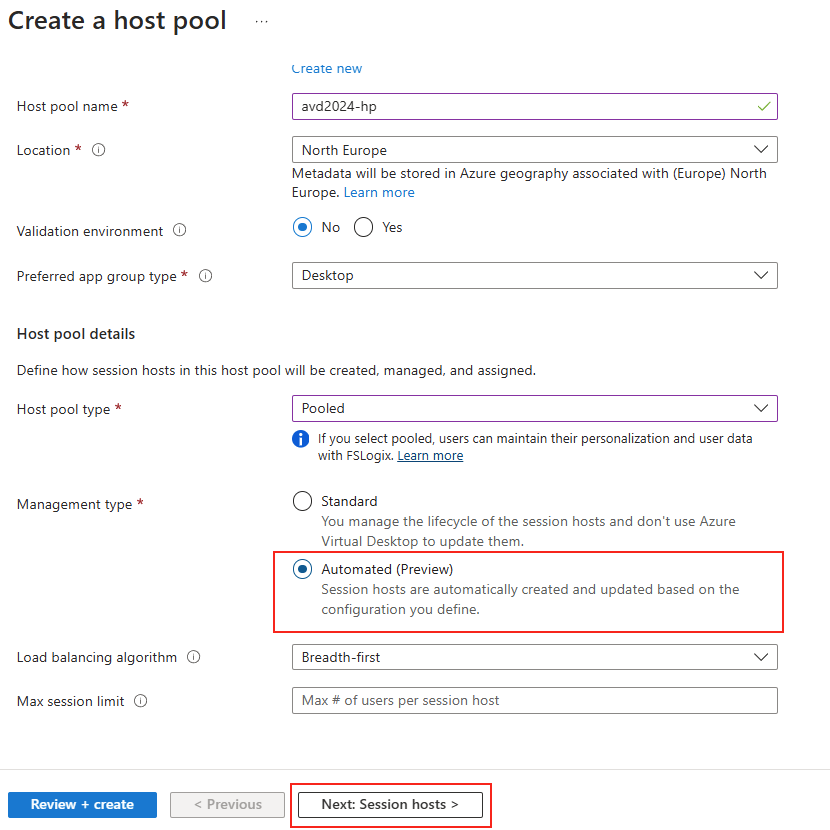
Task: Open the Host pool type Pooled dropdown
Action: (535, 408)
